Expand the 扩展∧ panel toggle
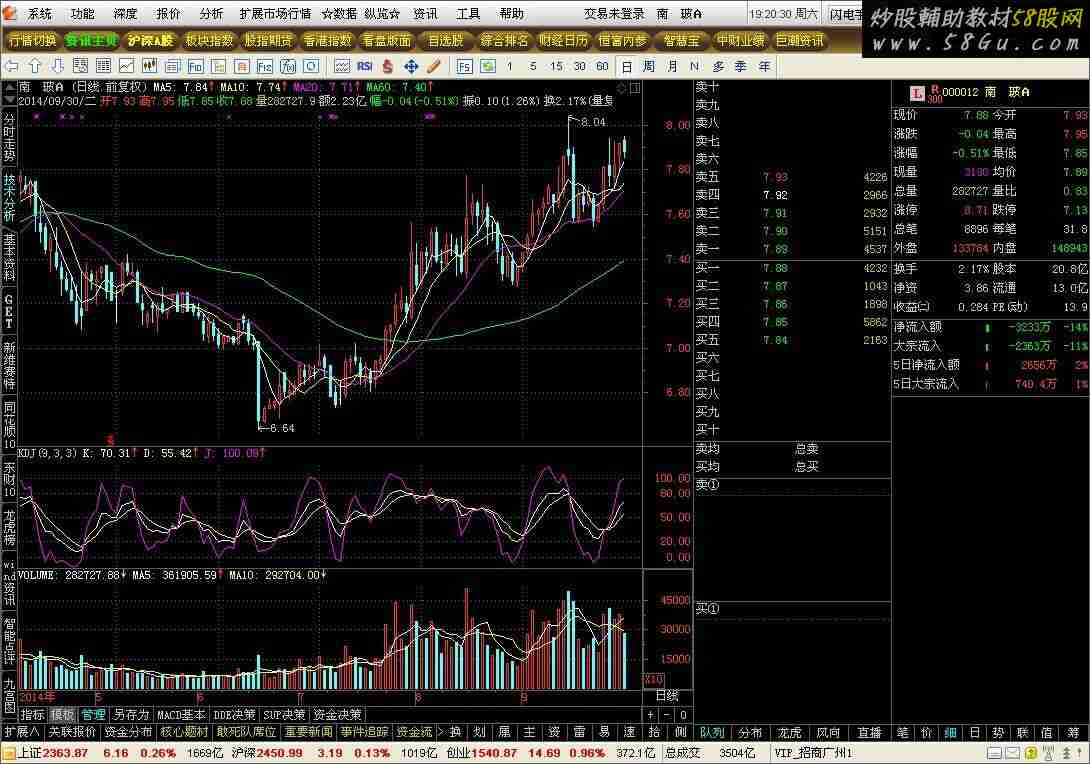This screenshot has height=764, width=1090. tap(22, 732)
